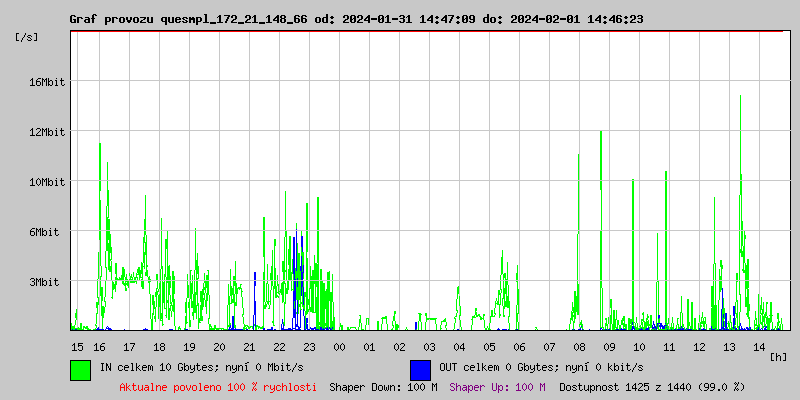Select hour 13 on the time axis
Image resolution: width=800 pixels, height=400 pixels.
[730, 346]
